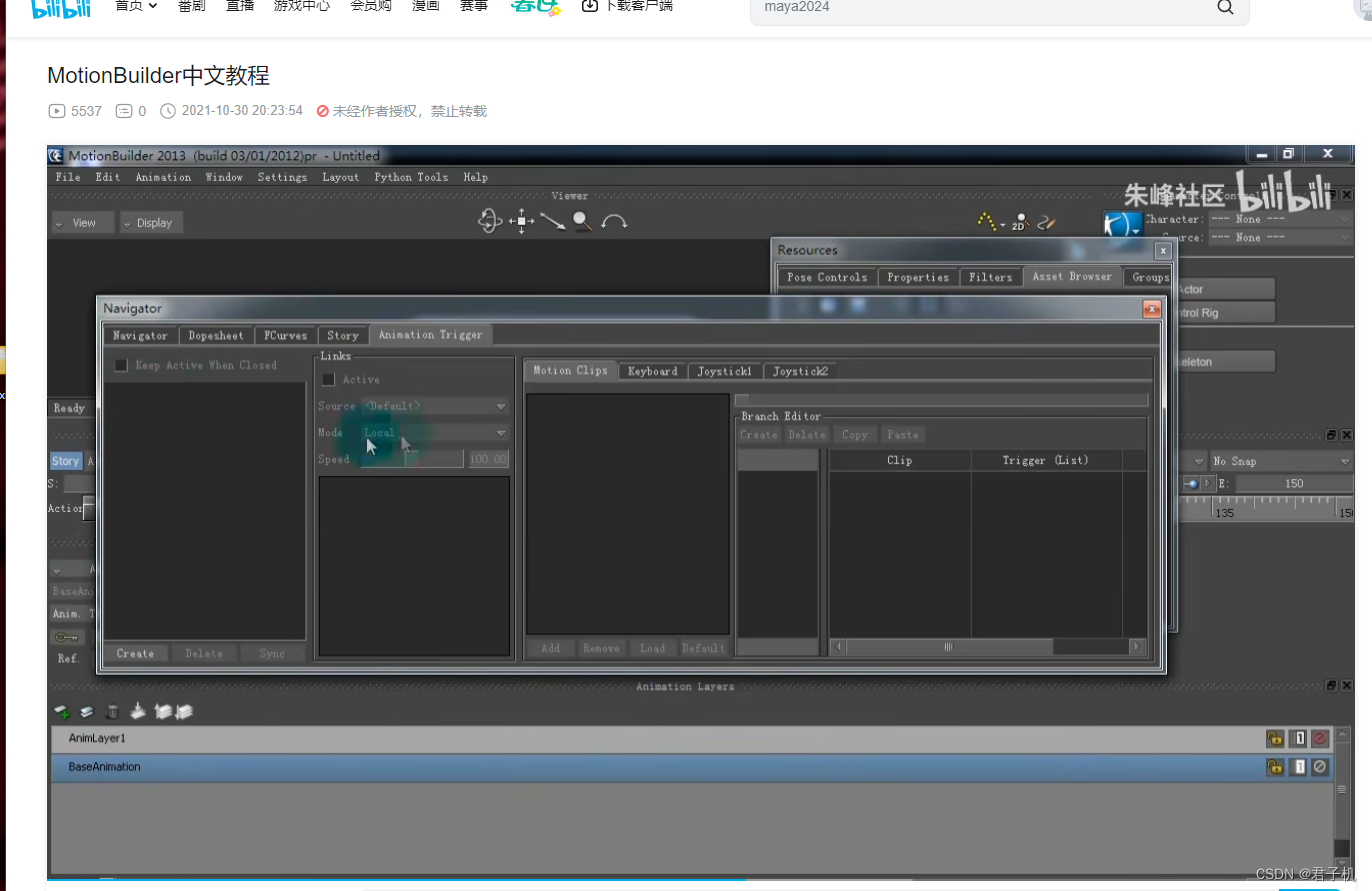Check Keep Active When Closed
The height and width of the screenshot is (891, 1372).
point(121,365)
